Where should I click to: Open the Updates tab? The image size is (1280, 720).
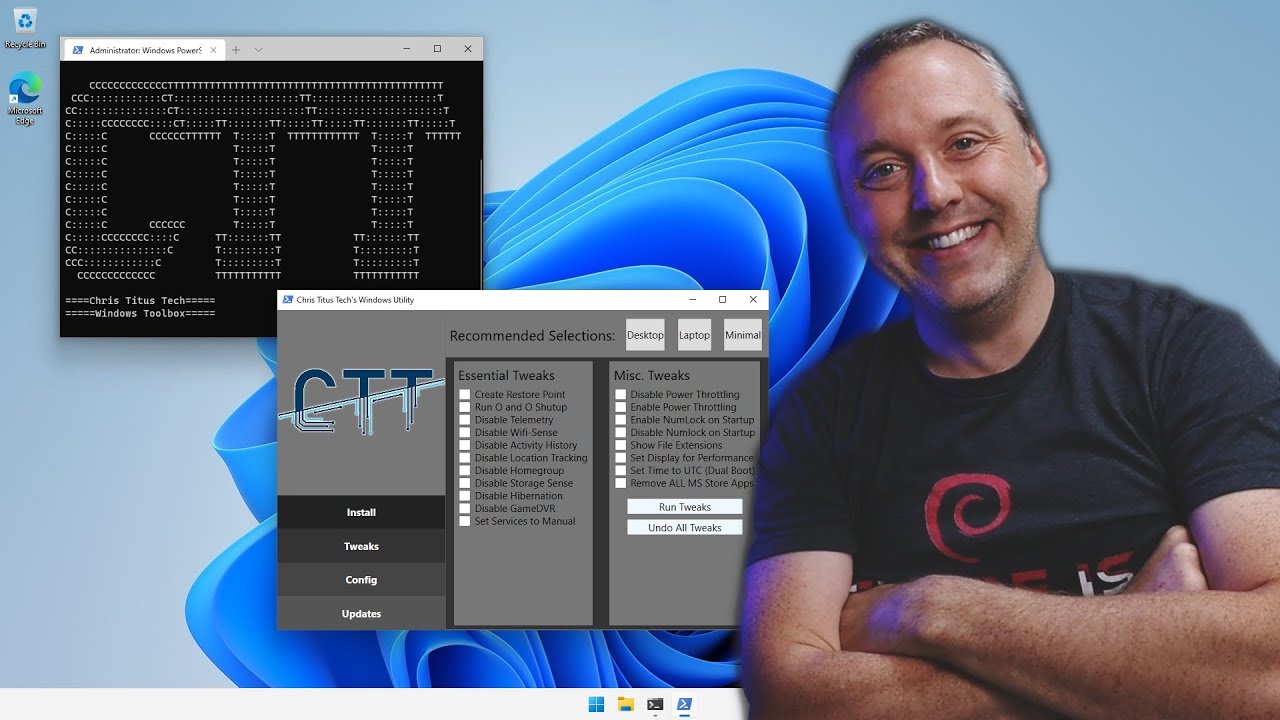(361, 613)
